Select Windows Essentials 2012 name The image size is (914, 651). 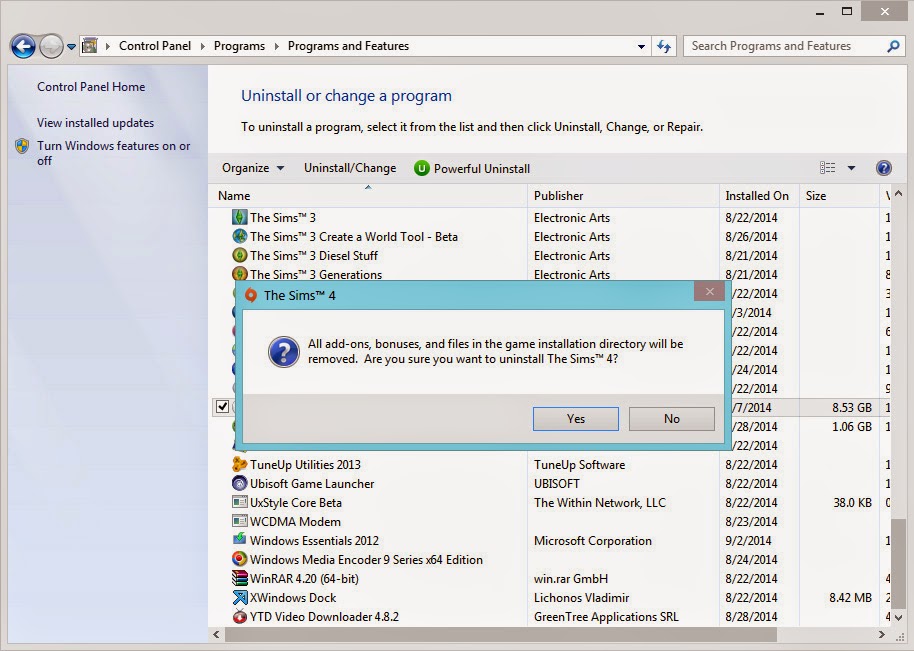tap(314, 541)
